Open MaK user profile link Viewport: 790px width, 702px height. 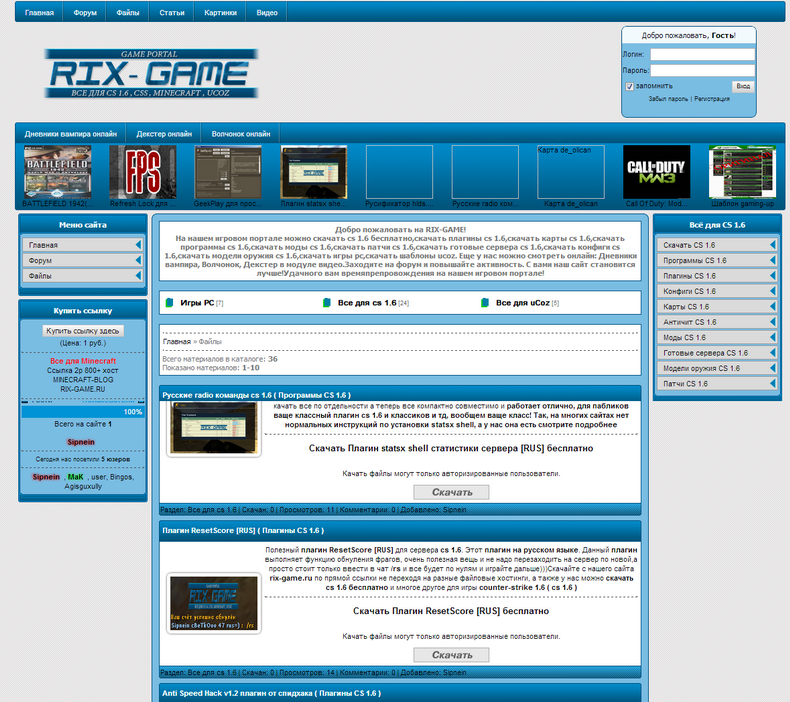[76, 477]
